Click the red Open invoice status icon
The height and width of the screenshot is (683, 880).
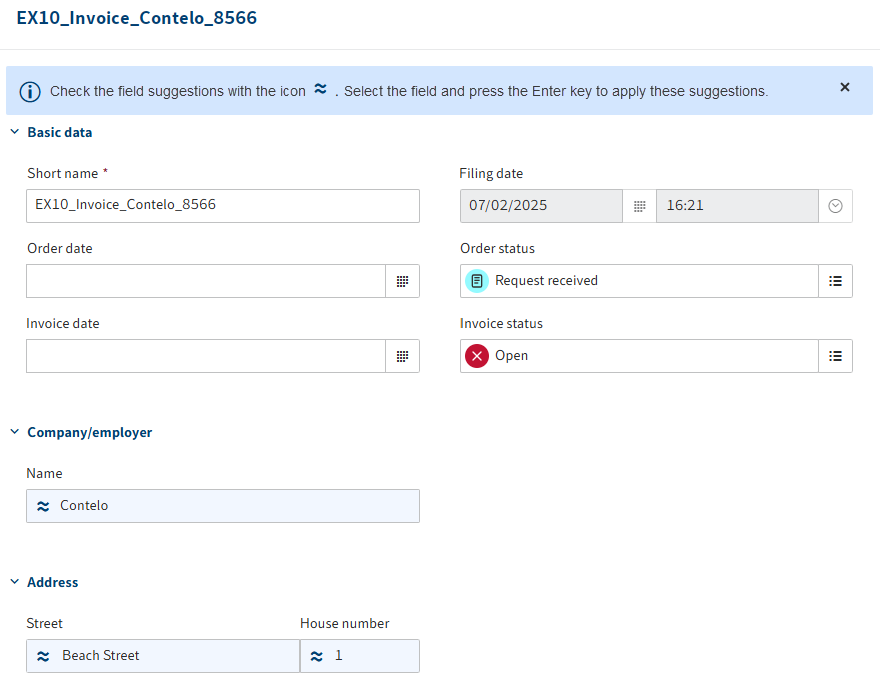click(476, 356)
